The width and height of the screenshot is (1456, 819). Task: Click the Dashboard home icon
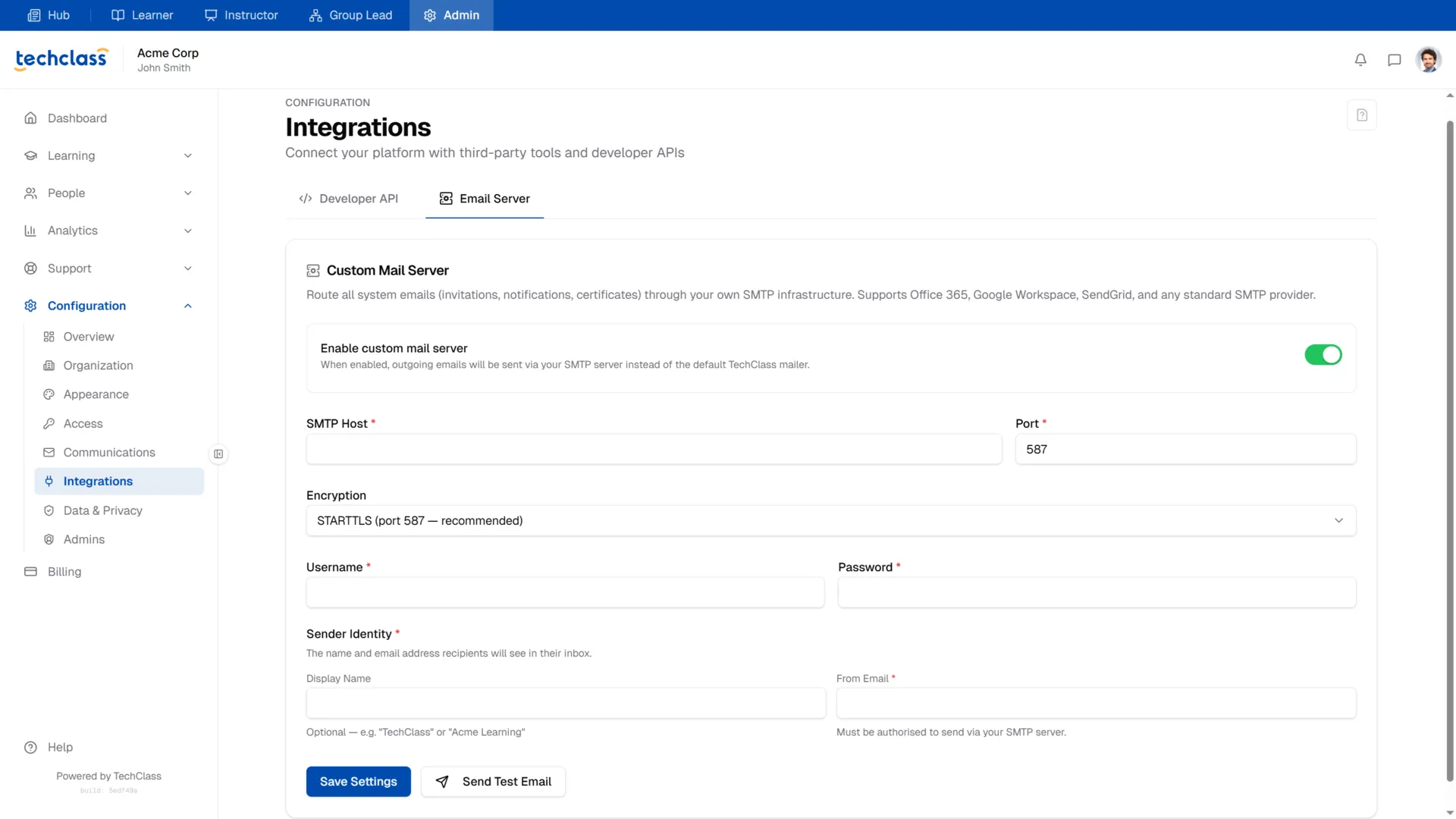30,118
